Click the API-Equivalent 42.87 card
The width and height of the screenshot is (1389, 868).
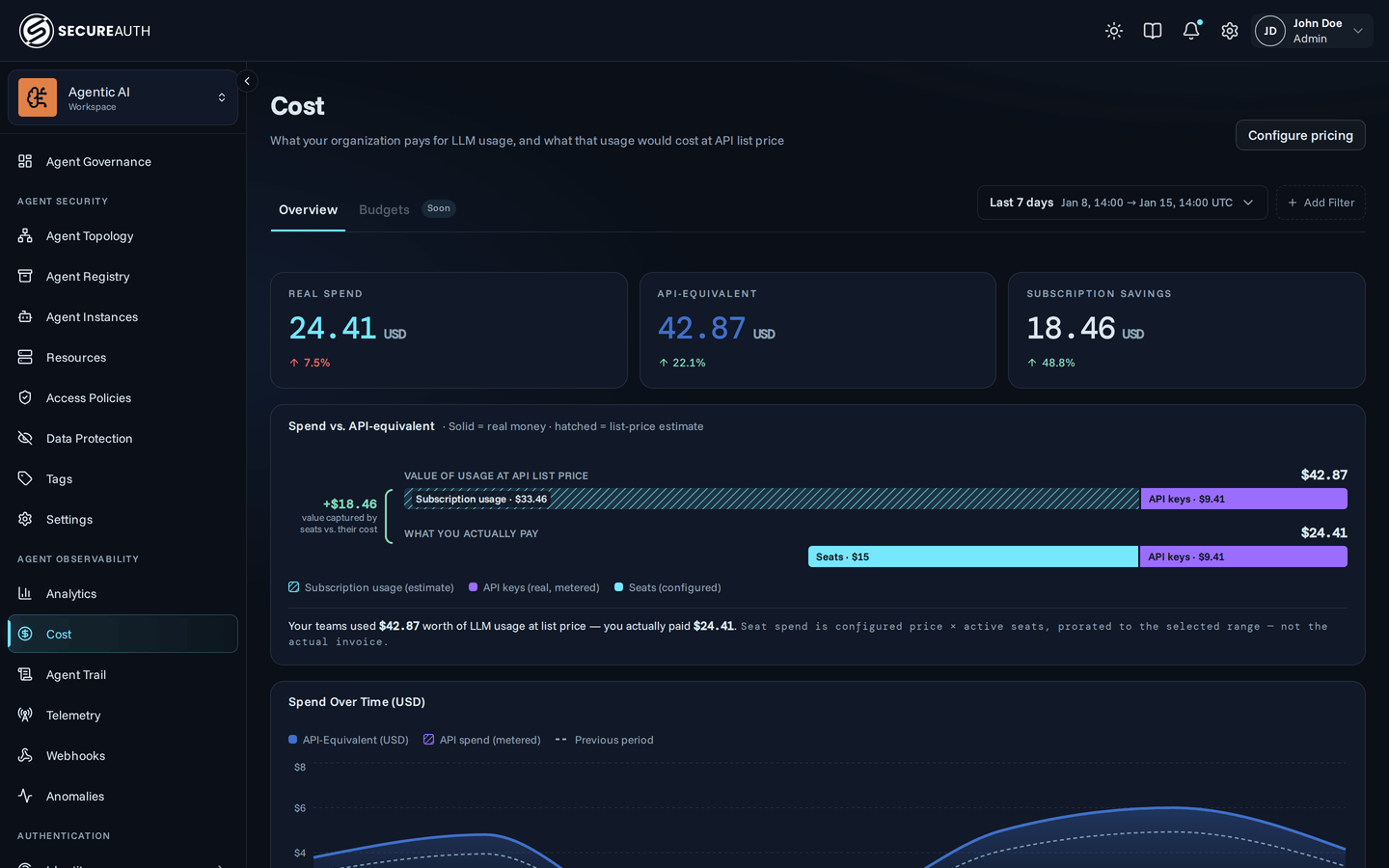pos(818,330)
